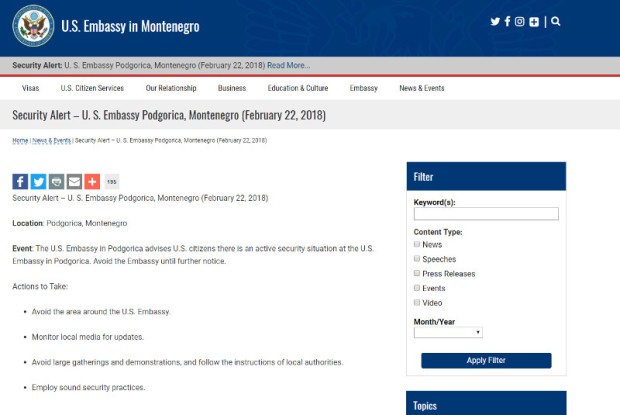Focus the Keyword(s) input field
Viewport: 620px width, 415px height.
tap(486, 214)
